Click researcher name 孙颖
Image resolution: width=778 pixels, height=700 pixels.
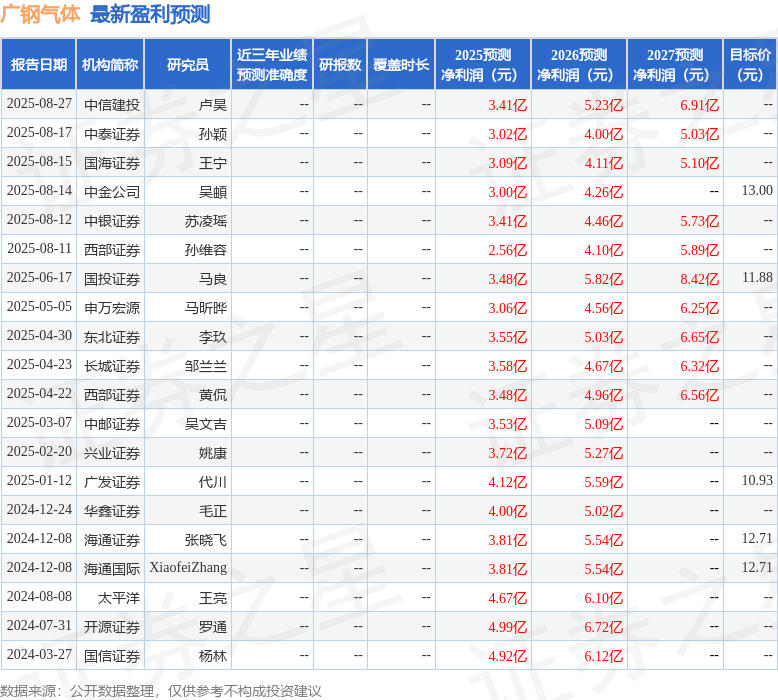click(213, 134)
